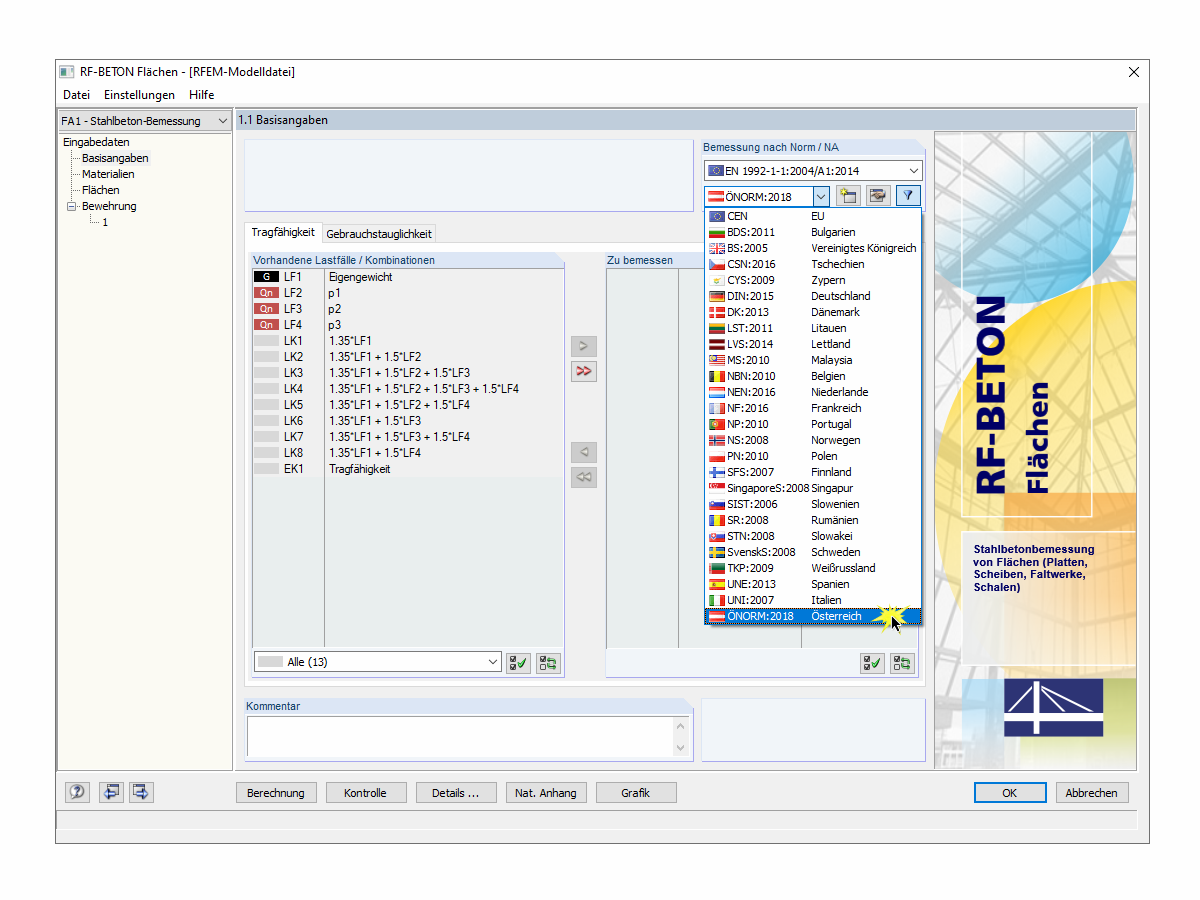
Task: Open the help question mark icon
Action: 77,792
